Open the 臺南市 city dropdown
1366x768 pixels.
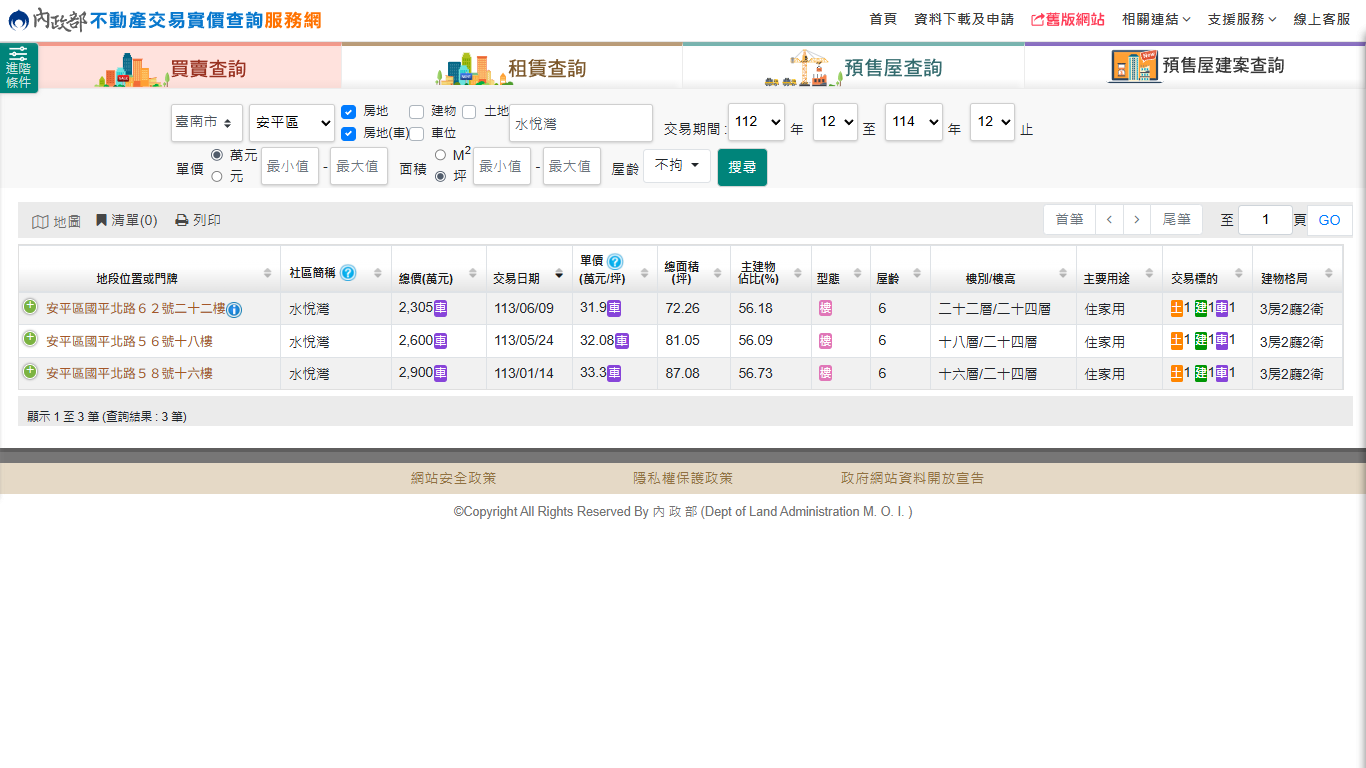tap(206, 122)
